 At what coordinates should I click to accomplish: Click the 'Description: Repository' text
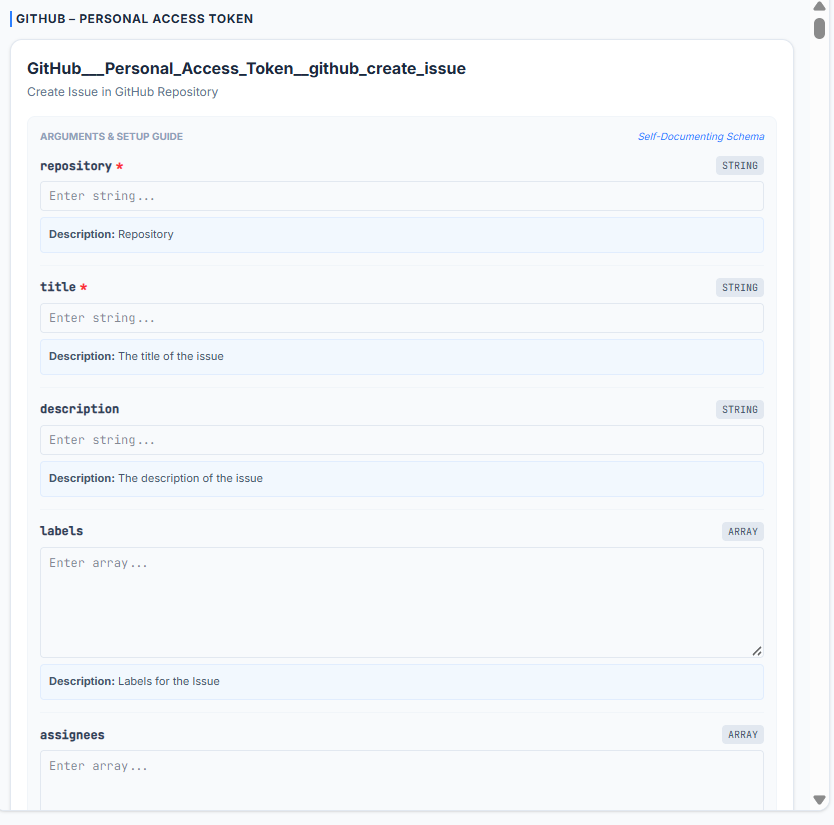coord(111,235)
